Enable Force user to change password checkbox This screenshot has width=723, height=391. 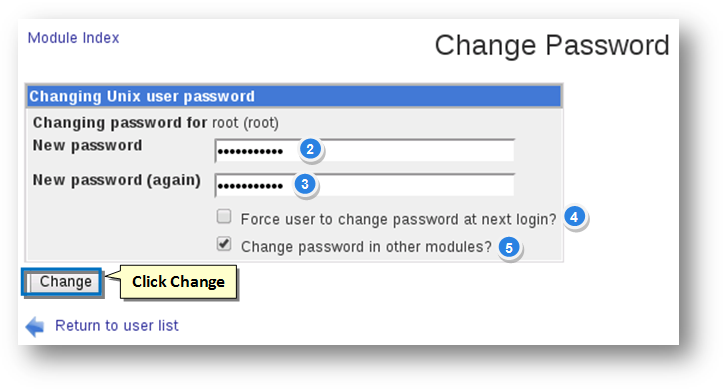click(x=224, y=216)
